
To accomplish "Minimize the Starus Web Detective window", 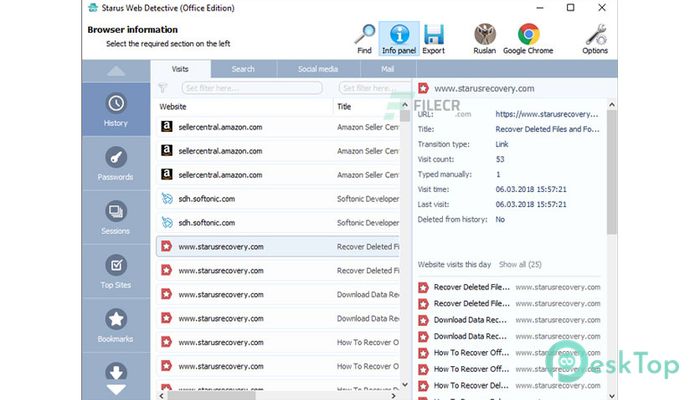I will (540, 8).
